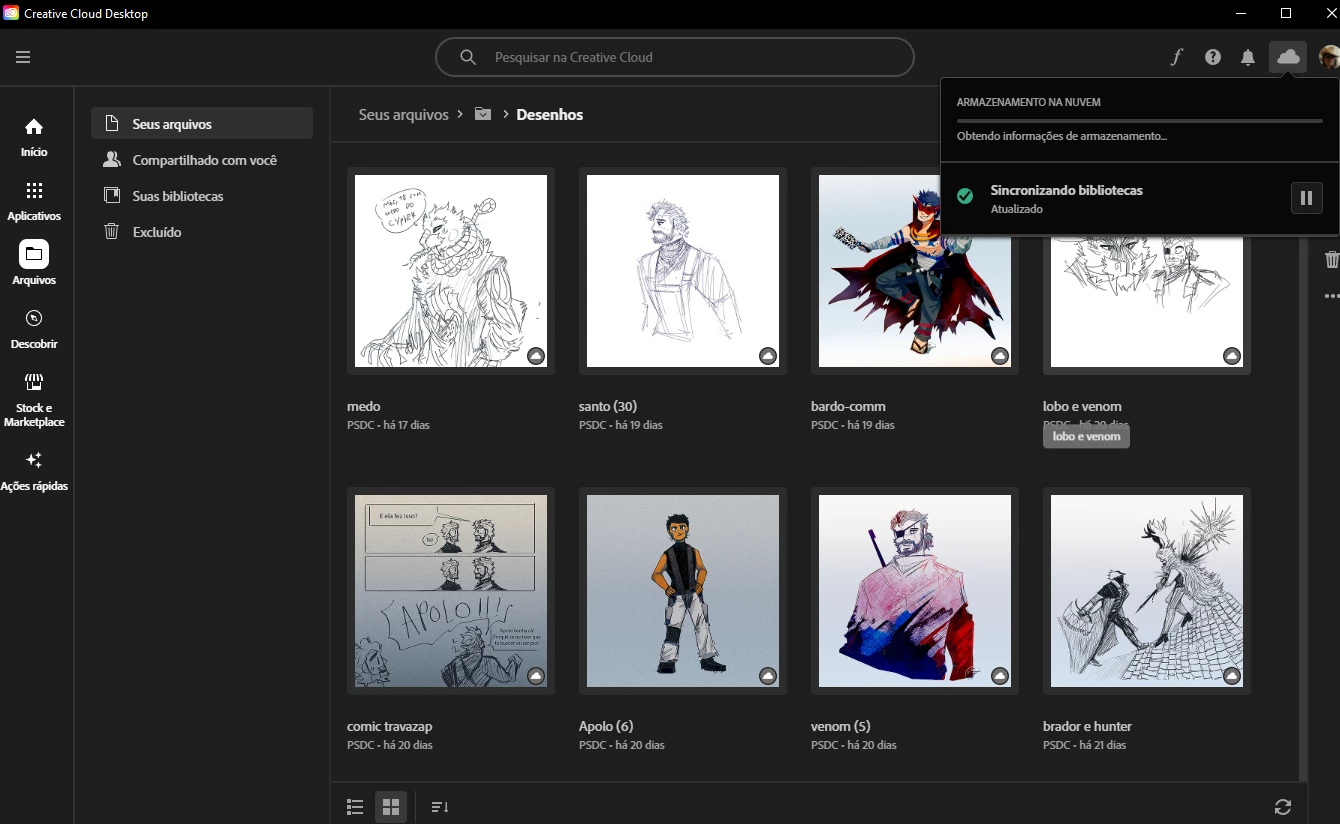Image resolution: width=1340 pixels, height=824 pixels.
Task: Open Aplicativos in the sidebar
Action: click(34, 201)
